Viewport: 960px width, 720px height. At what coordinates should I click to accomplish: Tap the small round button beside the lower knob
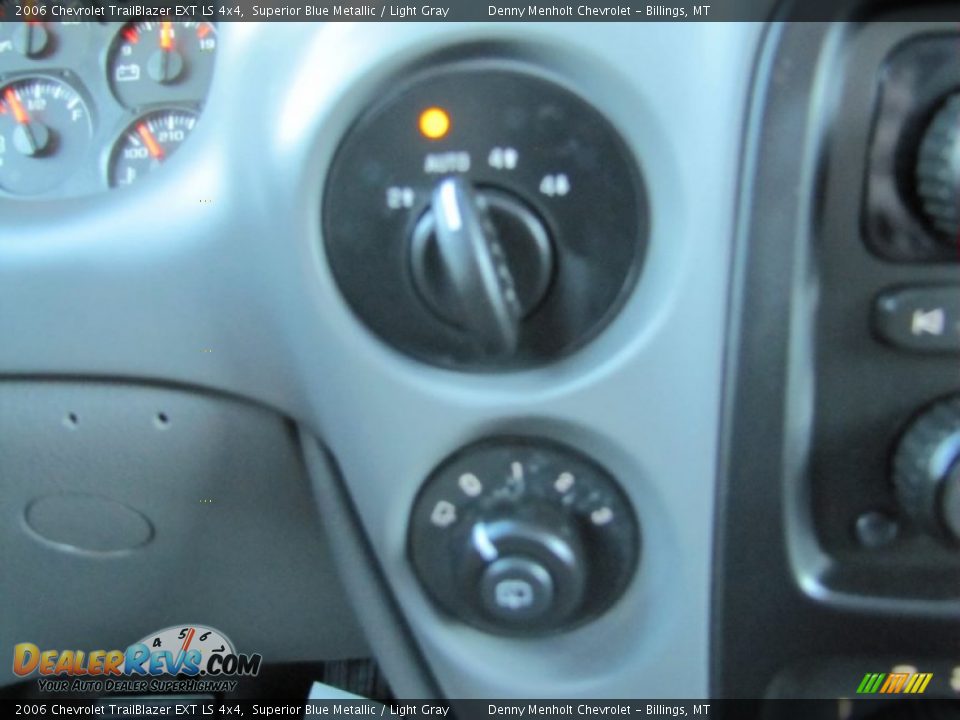tap(876, 528)
